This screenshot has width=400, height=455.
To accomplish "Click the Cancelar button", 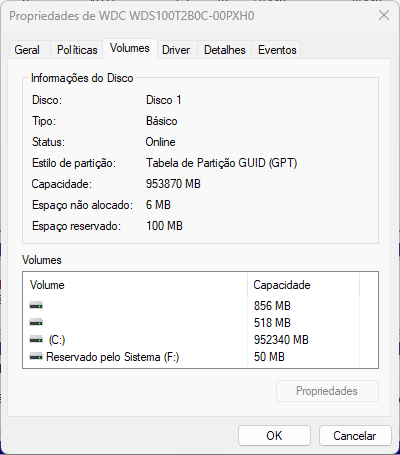I will point(355,436).
